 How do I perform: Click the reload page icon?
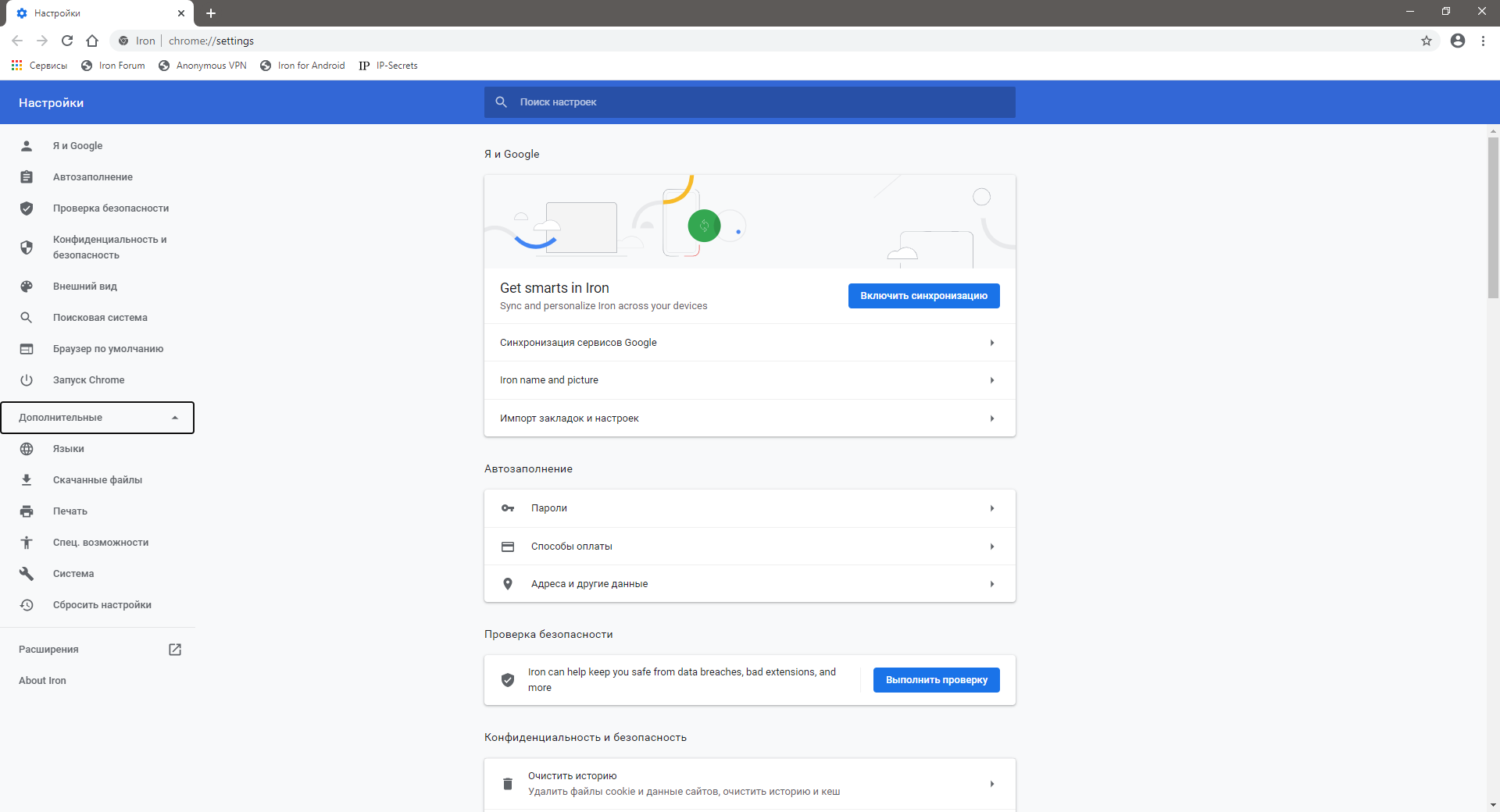(67, 41)
